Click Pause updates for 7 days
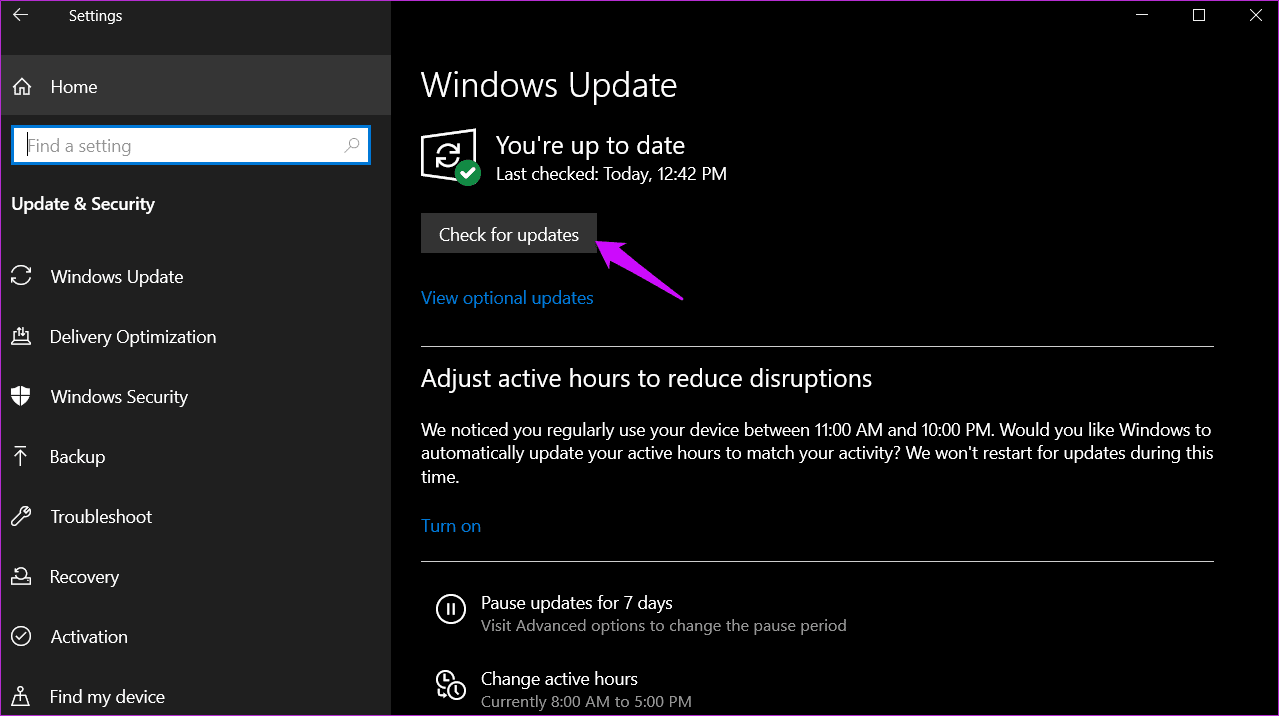The image size is (1279, 716). tap(577, 603)
